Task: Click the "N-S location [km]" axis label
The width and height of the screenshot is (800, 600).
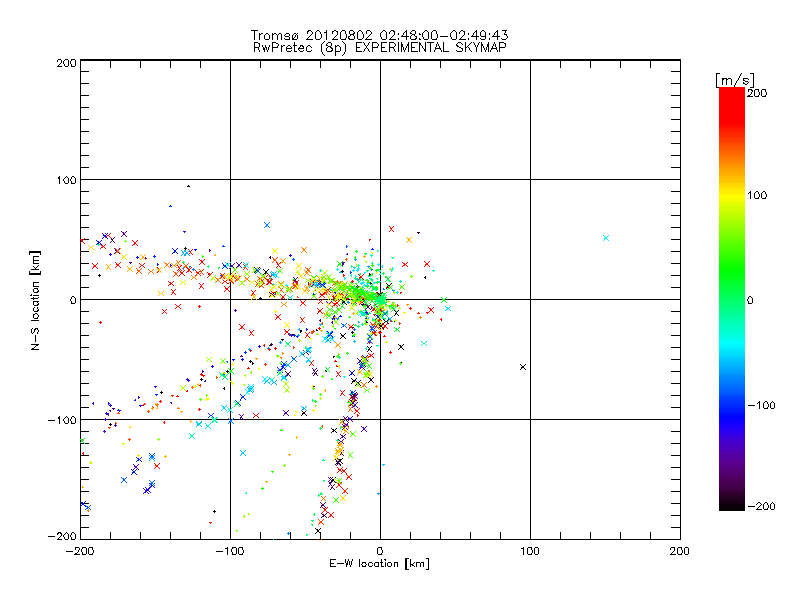Action: click(35, 300)
